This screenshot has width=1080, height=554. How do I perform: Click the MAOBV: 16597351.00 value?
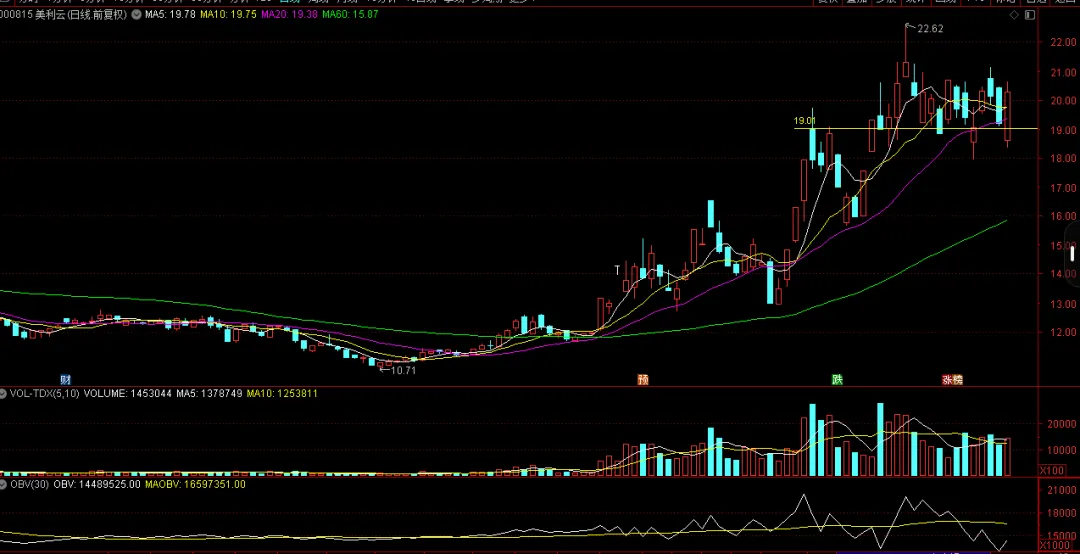(195, 484)
